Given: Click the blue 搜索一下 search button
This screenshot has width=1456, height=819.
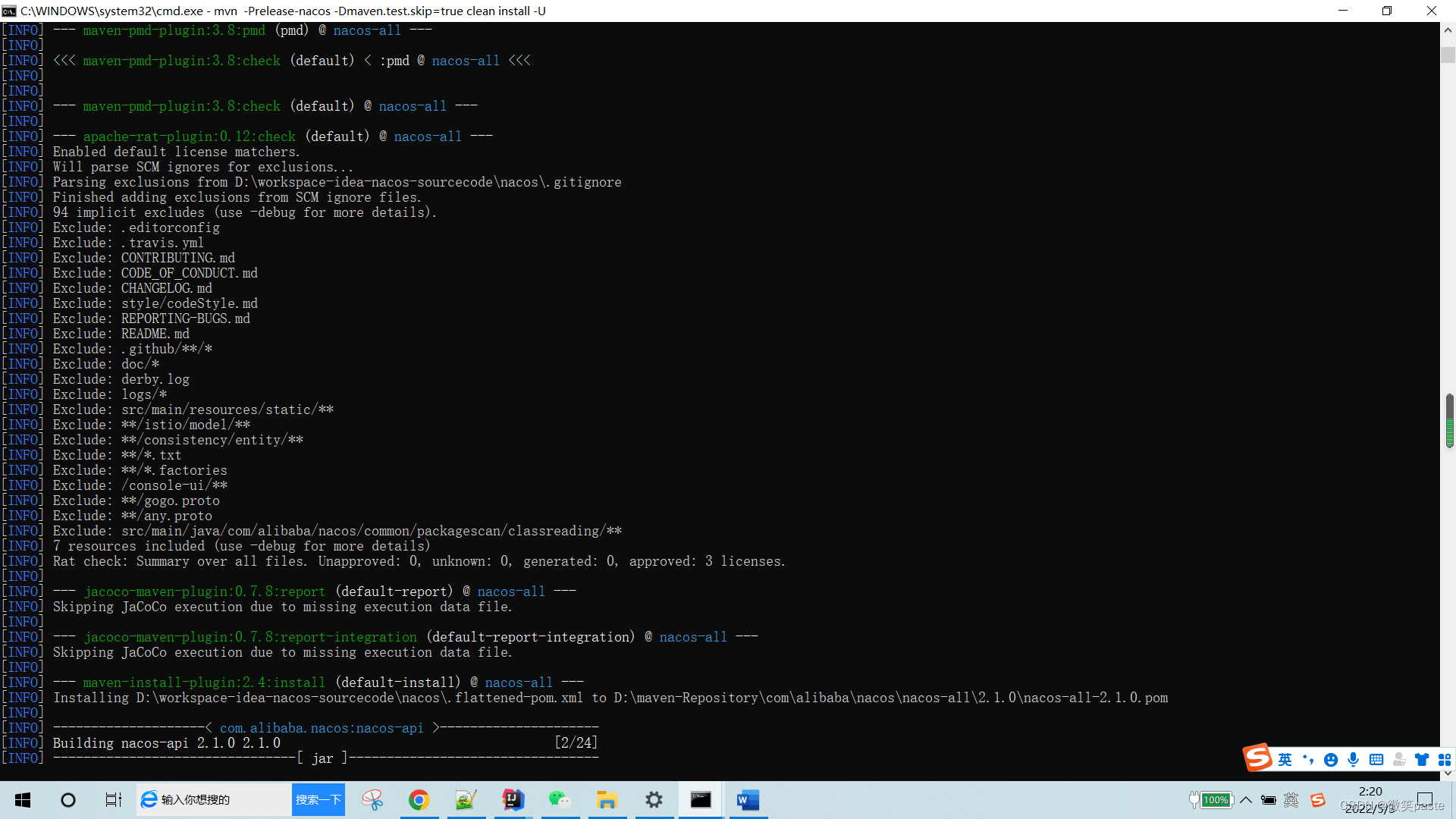Looking at the screenshot, I should click(x=318, y=800).
